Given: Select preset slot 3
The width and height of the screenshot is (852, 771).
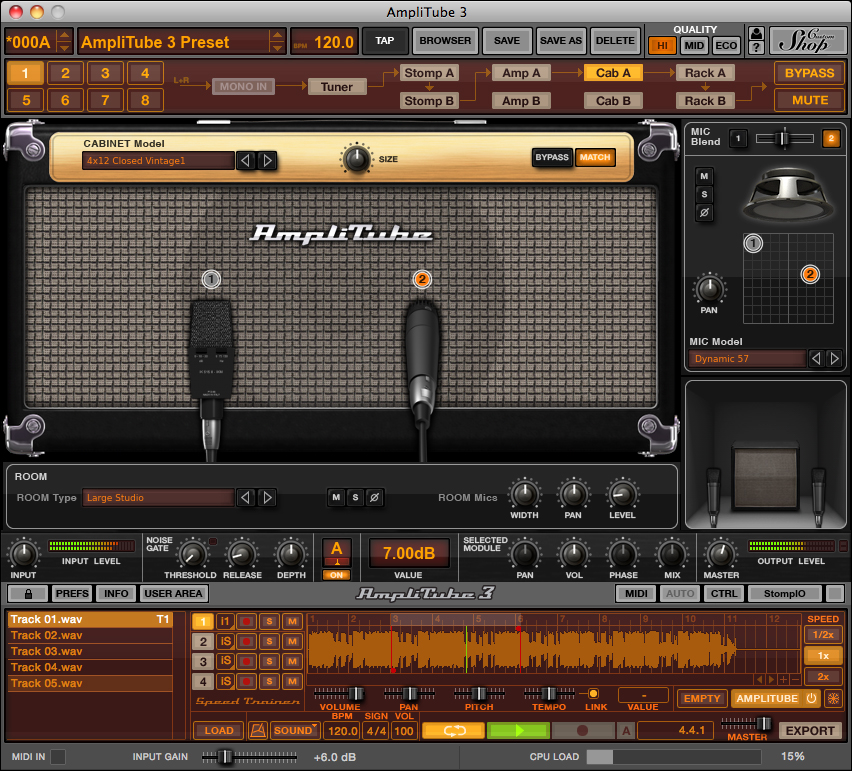Looking at the screenshot, I should [x=103, y=73].
